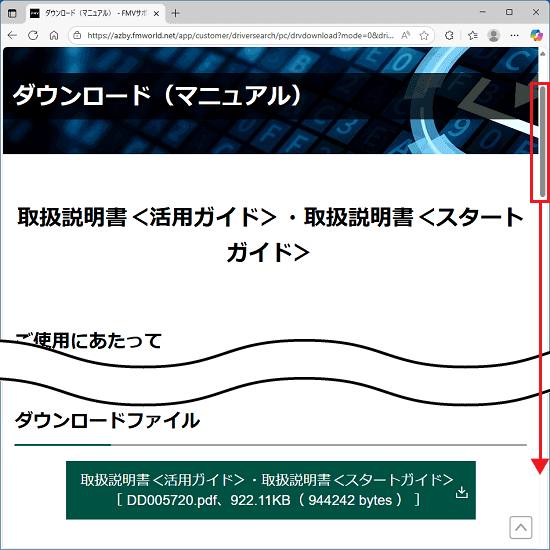This screenshot has width=550, height=550.
Task: Reload the page with the Refresh icon
Action: 33,35
